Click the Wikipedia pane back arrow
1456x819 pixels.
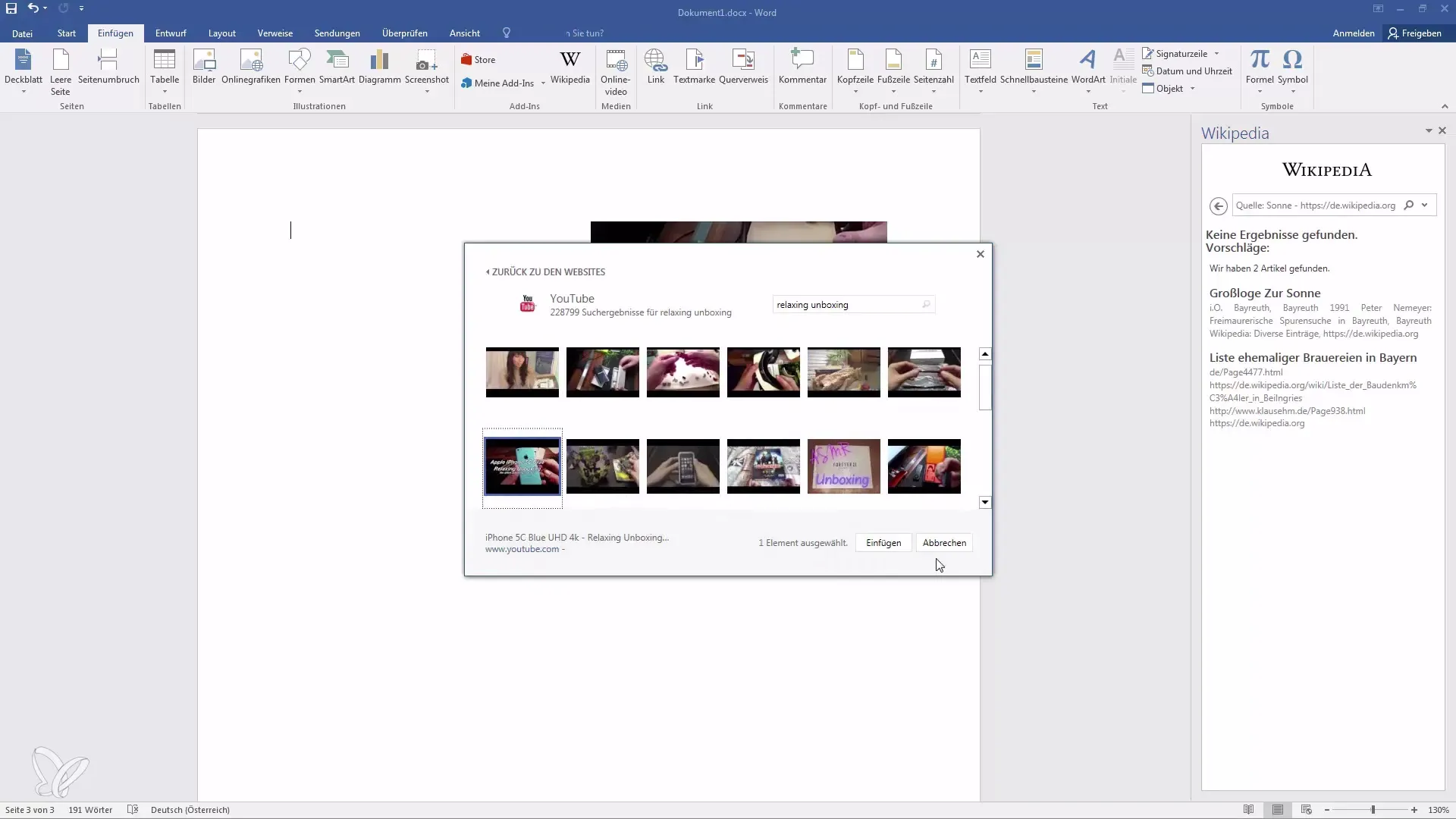(x=1218, y=206)
